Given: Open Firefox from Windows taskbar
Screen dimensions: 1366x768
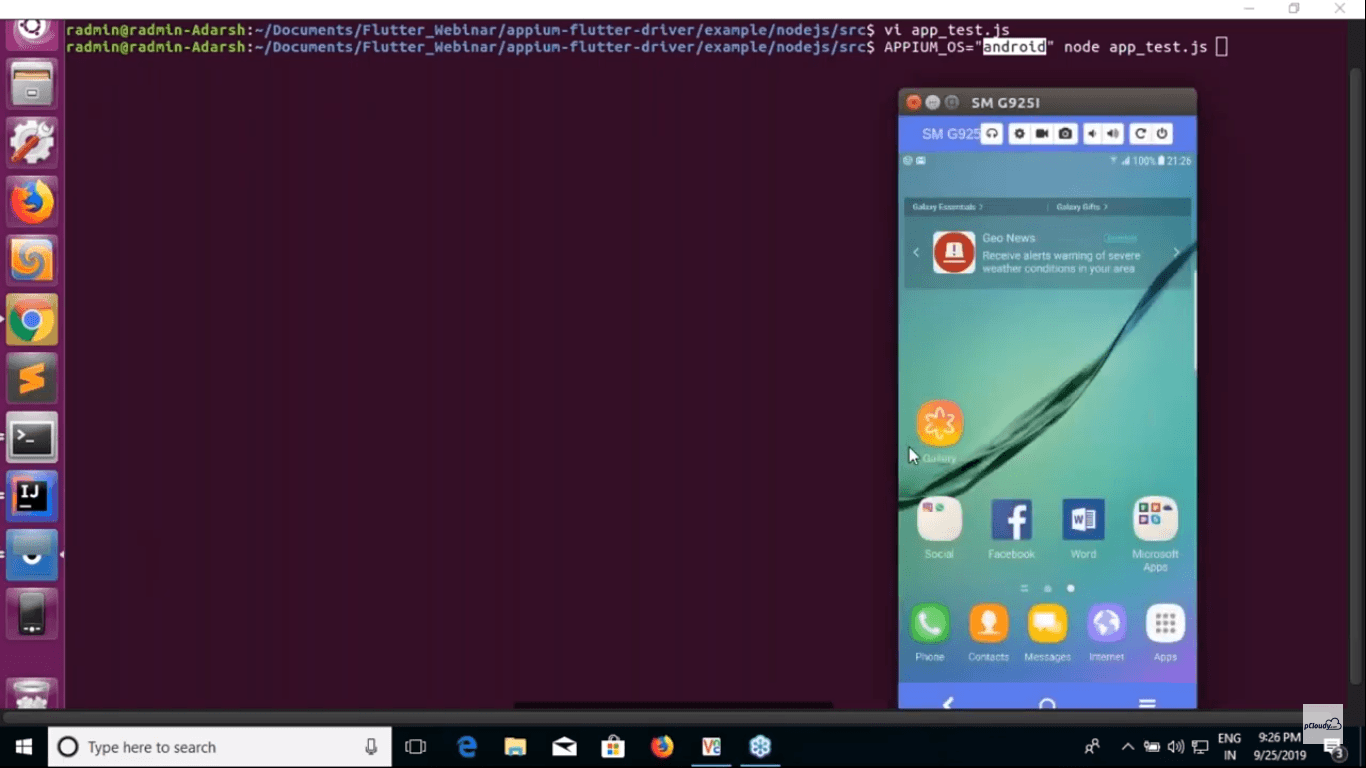Looking at the screenshot, I should point(662,747).
